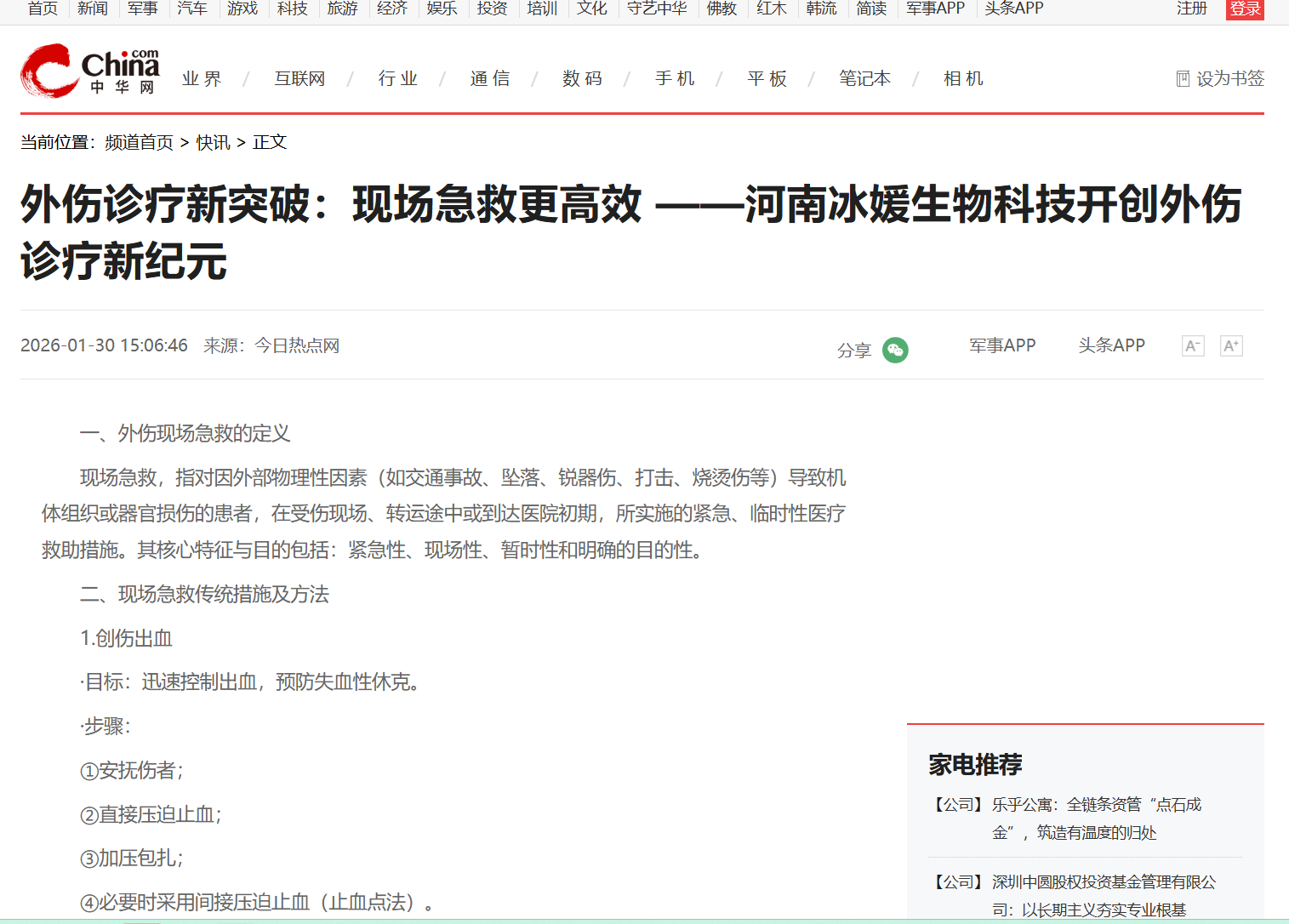Open the 军事APP link in article header
The height and width of the screenshot is (924, 1289).
(x=1002, y=345)
